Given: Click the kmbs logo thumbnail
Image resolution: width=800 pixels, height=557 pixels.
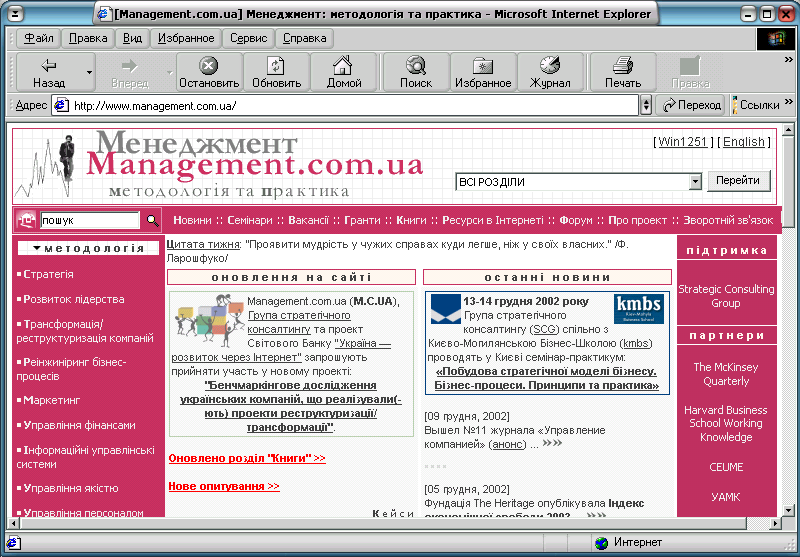Looking at the screenshot, I should pyautogui.click(x=638, y=310).
